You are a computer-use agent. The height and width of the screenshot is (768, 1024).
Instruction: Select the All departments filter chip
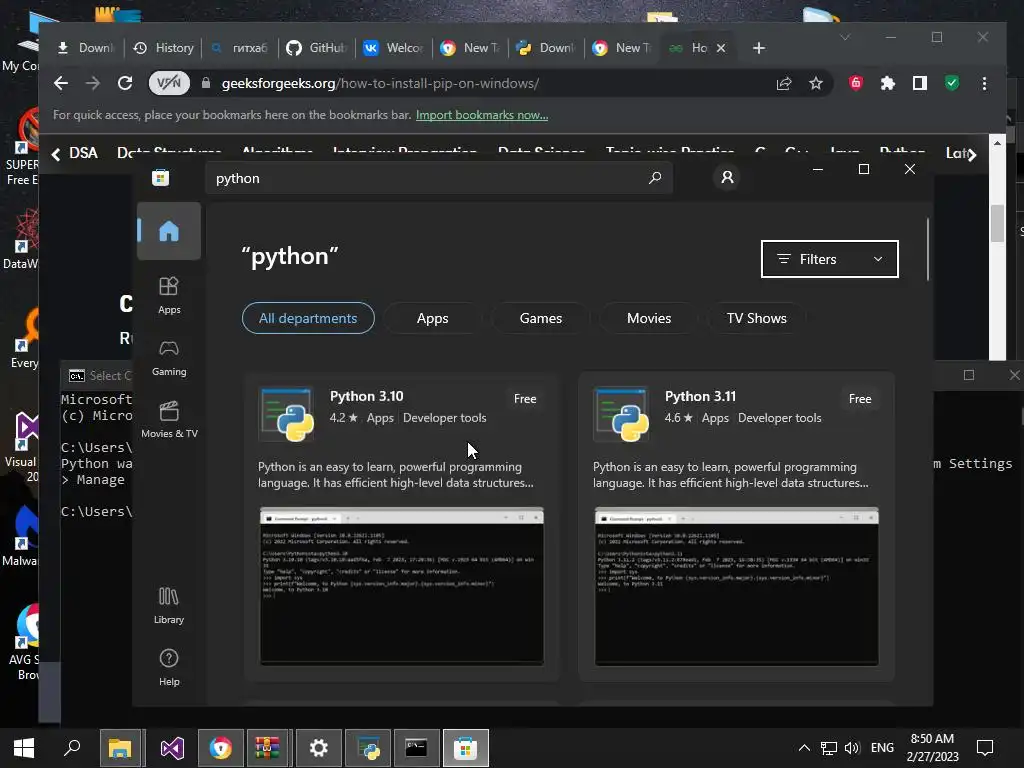coord(308,318)
